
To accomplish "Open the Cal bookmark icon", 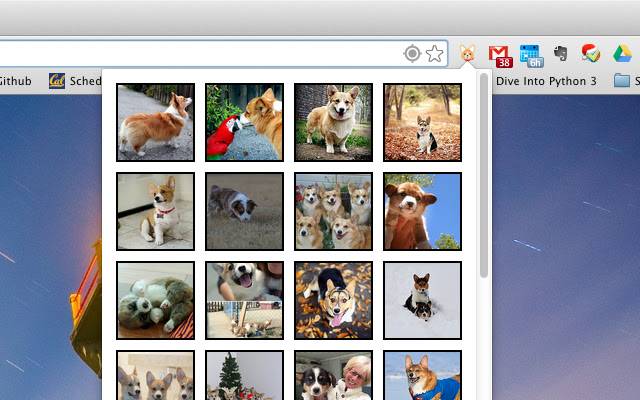I will pos(57,81).
